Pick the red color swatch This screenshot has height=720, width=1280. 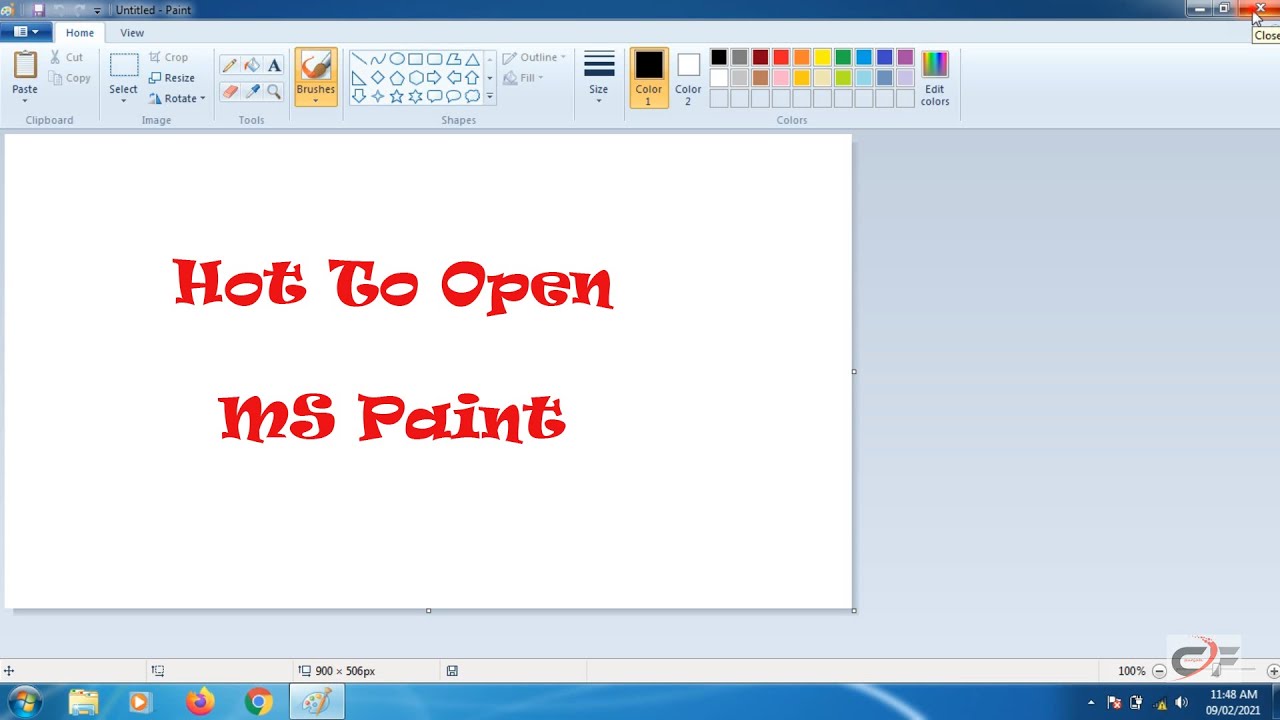[781, 58]
